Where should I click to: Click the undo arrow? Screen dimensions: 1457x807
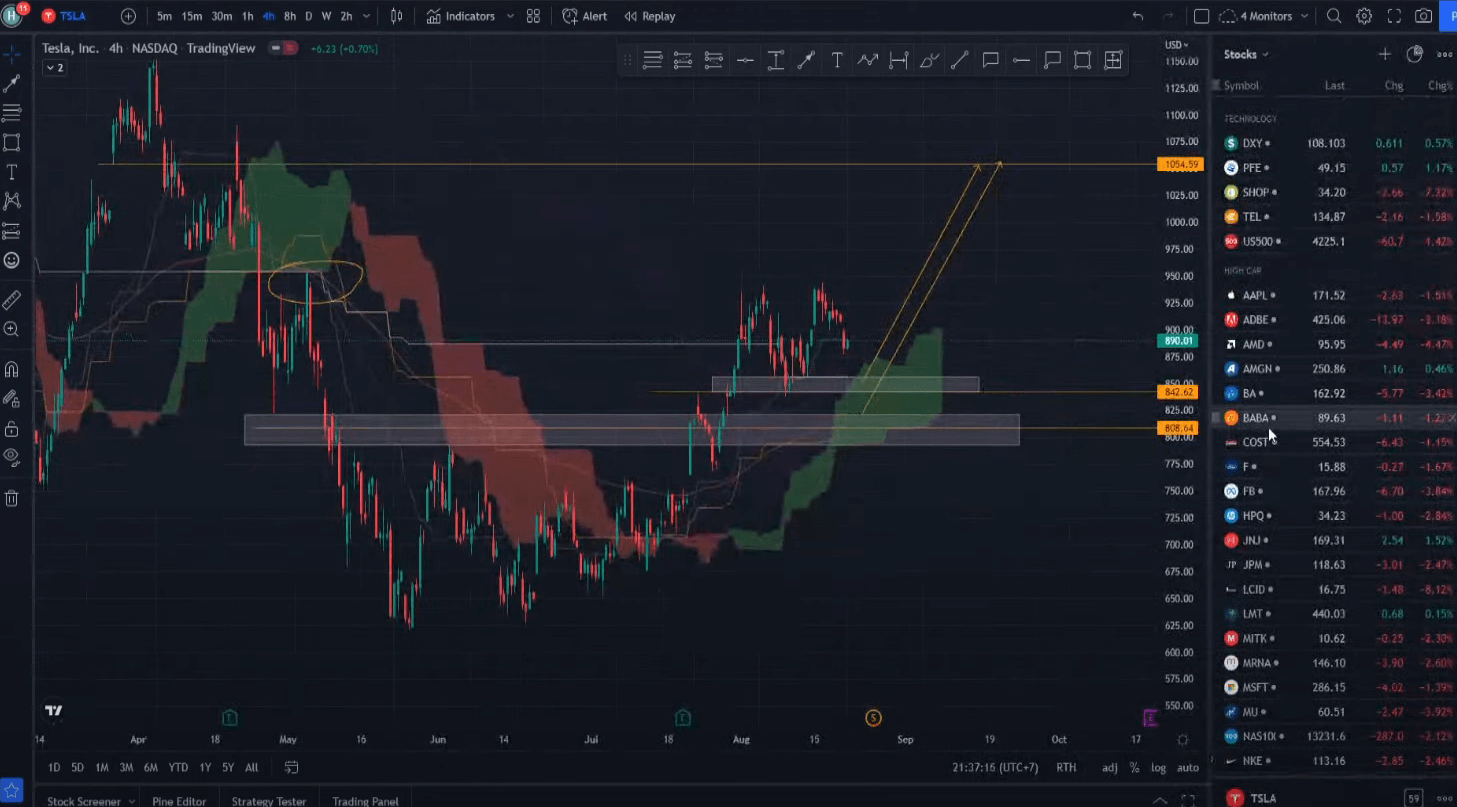(1138, 16)
